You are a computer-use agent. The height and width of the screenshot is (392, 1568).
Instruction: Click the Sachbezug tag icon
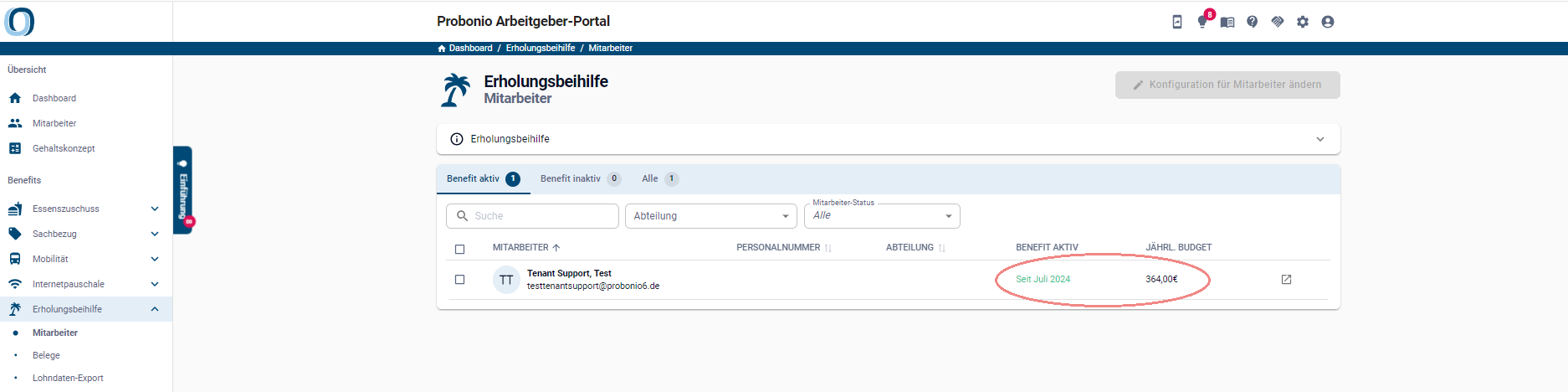pyautogui.click(x=15, y=234)
